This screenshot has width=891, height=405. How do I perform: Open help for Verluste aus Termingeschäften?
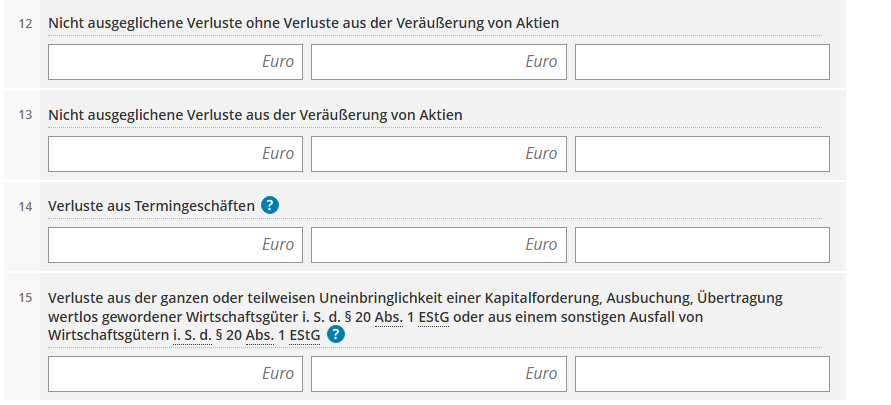tap(270, 206)
